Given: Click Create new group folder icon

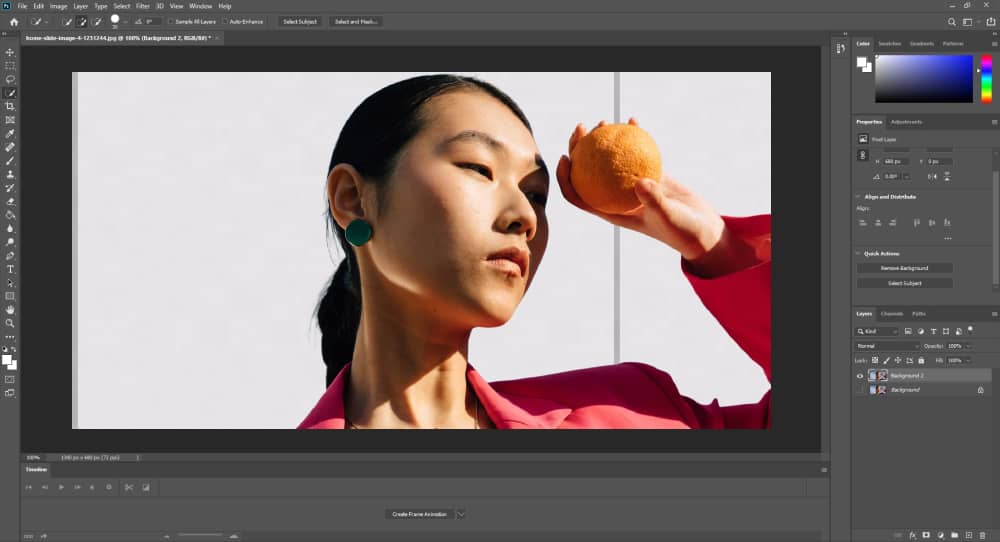Looking at the screenshot, I should coord(954,535).
